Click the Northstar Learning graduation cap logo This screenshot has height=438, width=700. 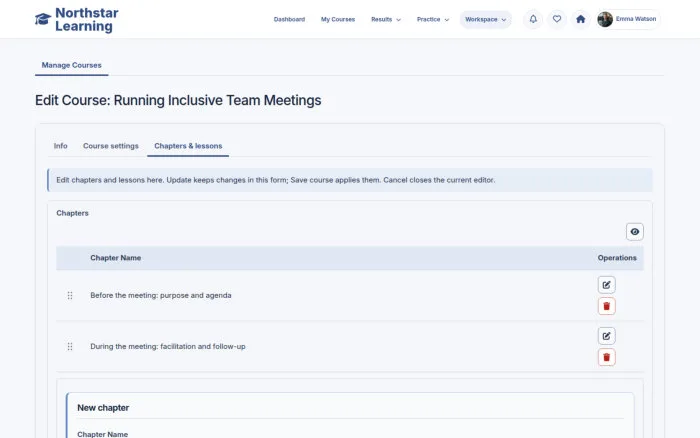43,19
